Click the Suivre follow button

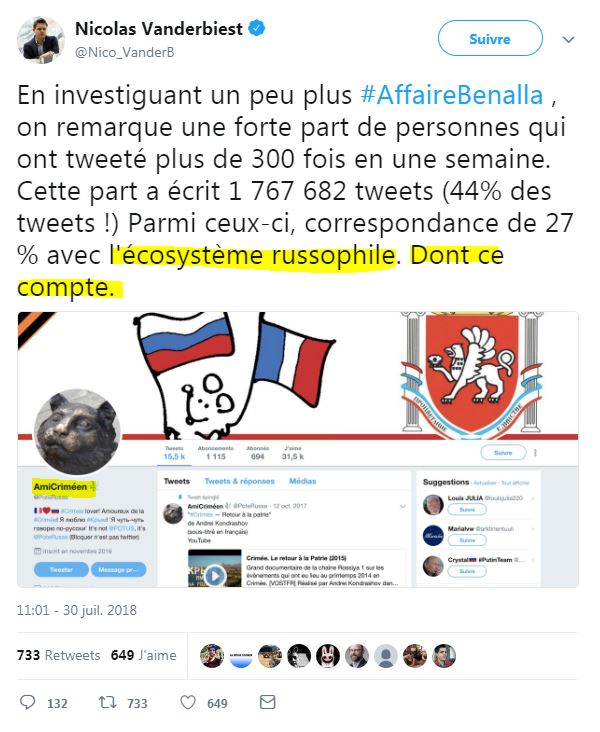490,38
